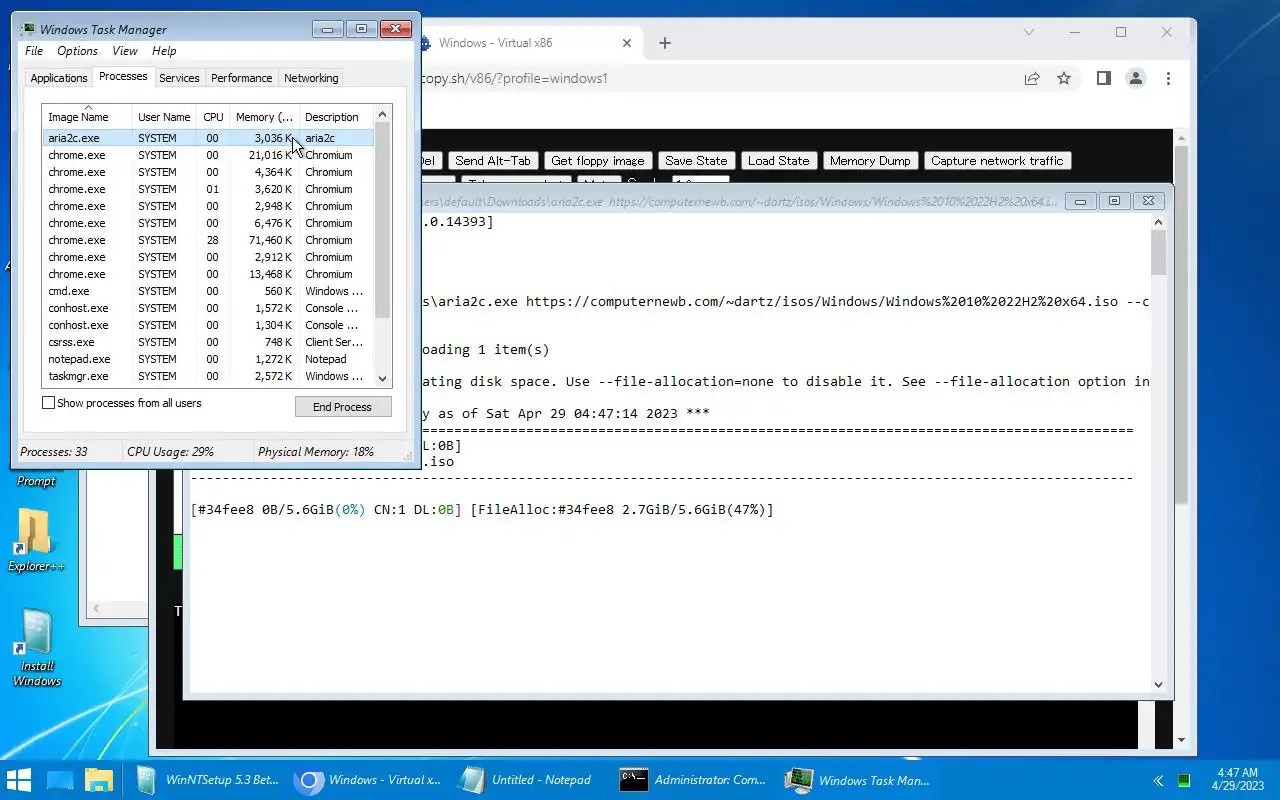Click Load State button
Image resolution: width=1280 pixels, height=800 pixels.
[779, 161]
